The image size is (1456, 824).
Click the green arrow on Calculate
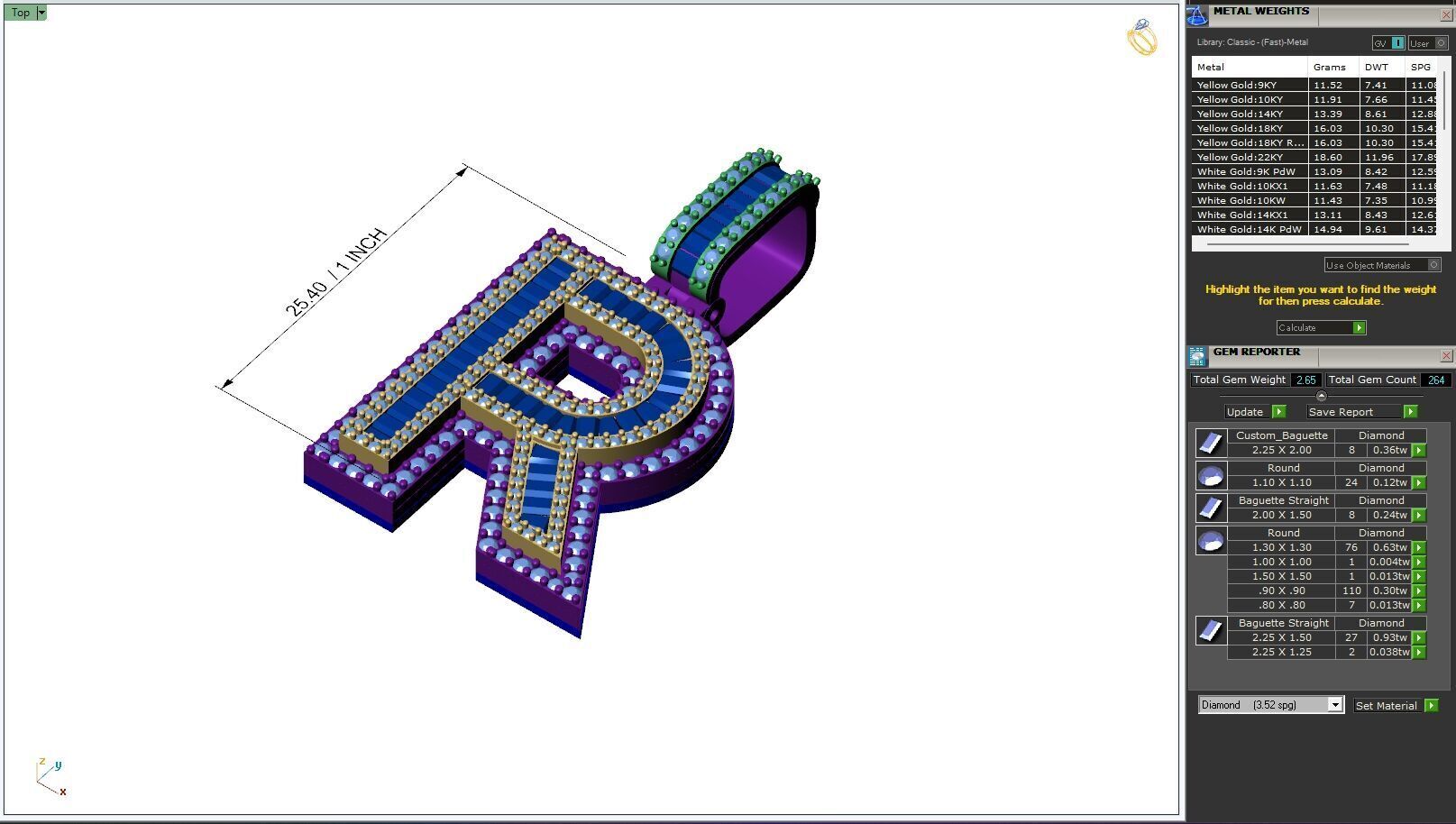[x=1360, y=327]
